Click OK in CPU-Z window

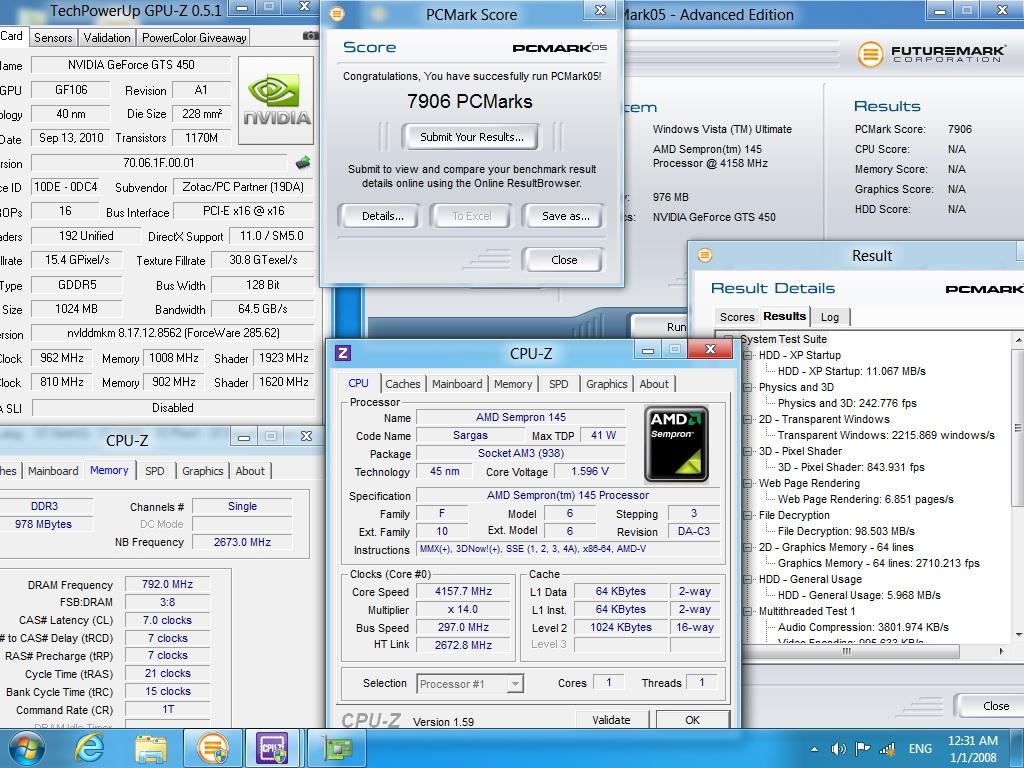(x=692, y=719)
